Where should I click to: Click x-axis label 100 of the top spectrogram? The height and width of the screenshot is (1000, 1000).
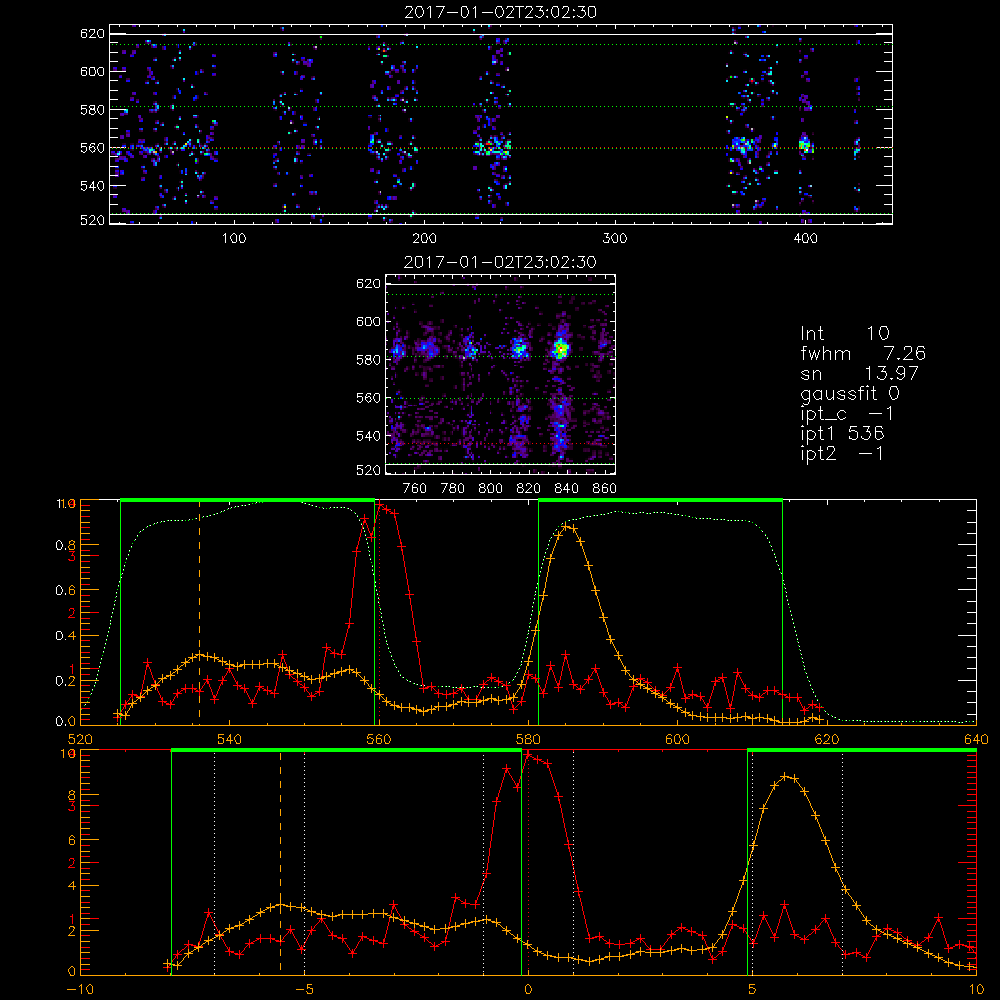coord(234,239)
